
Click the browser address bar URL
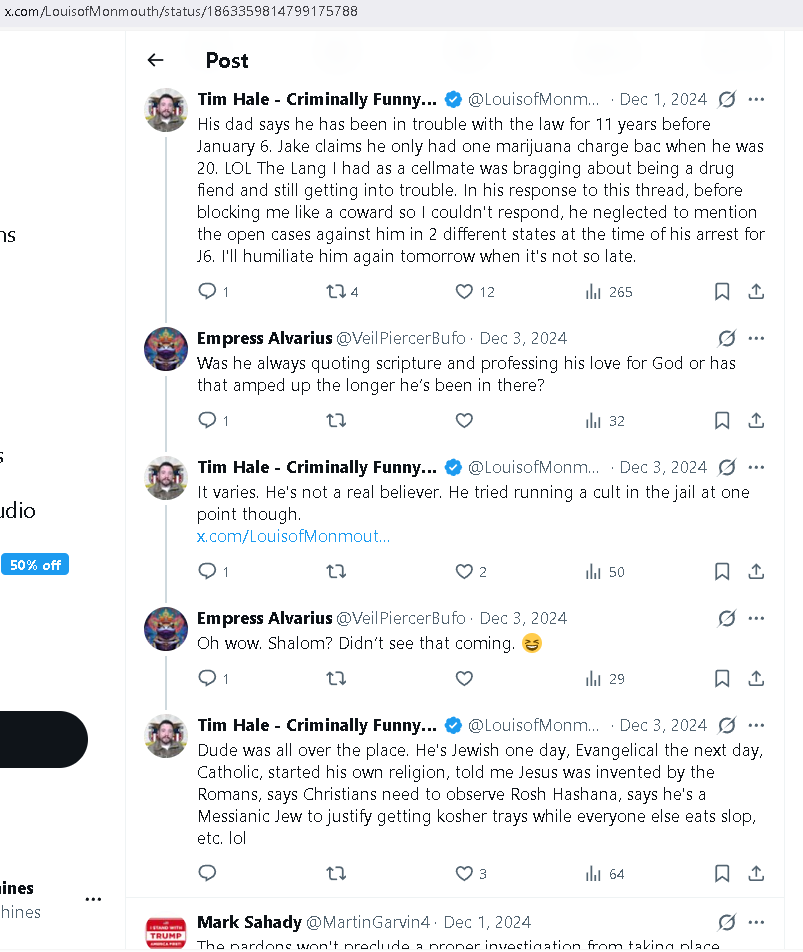[180, 11]
